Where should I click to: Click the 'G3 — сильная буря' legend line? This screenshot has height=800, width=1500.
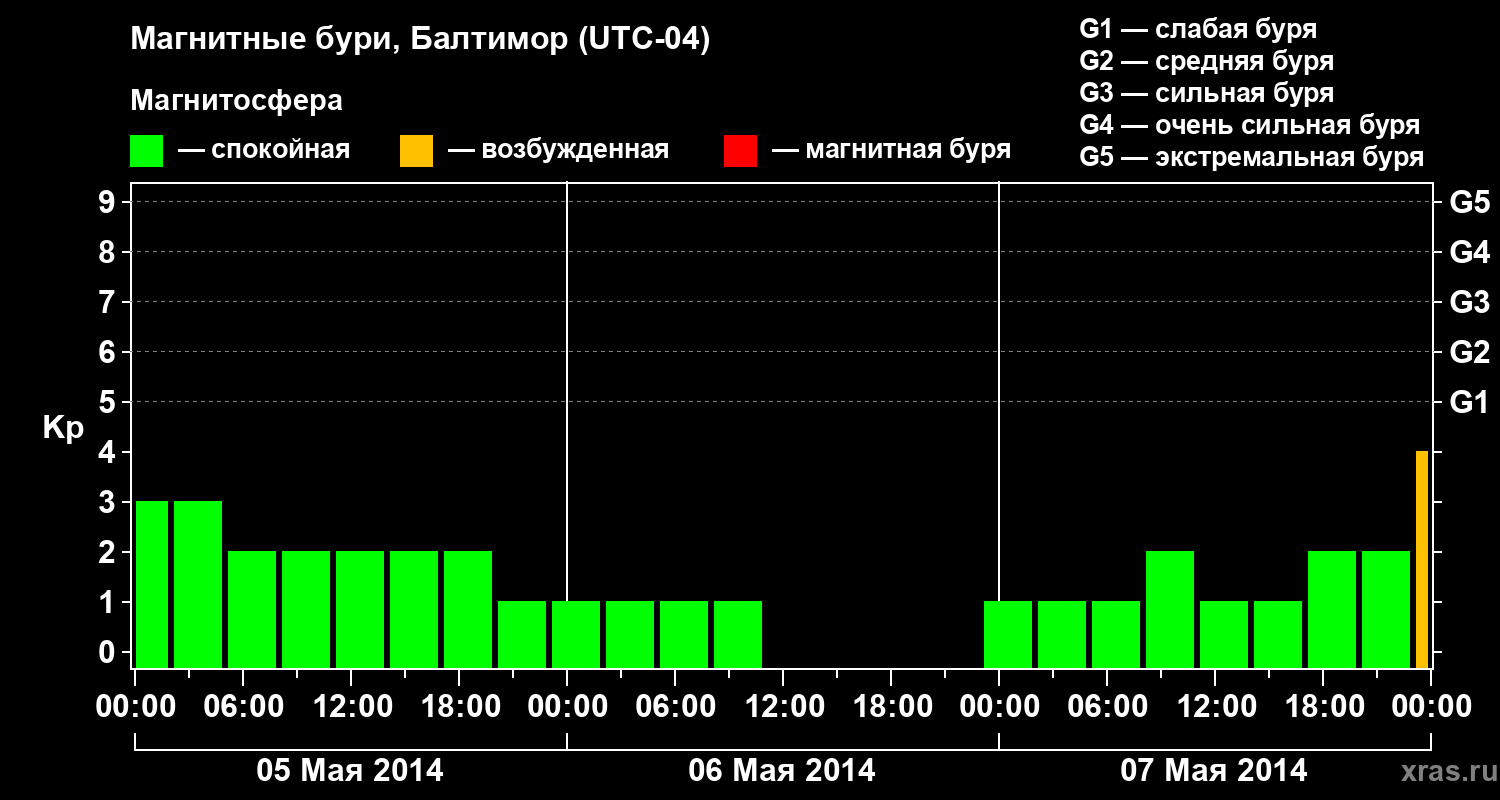pos(1206,93)
